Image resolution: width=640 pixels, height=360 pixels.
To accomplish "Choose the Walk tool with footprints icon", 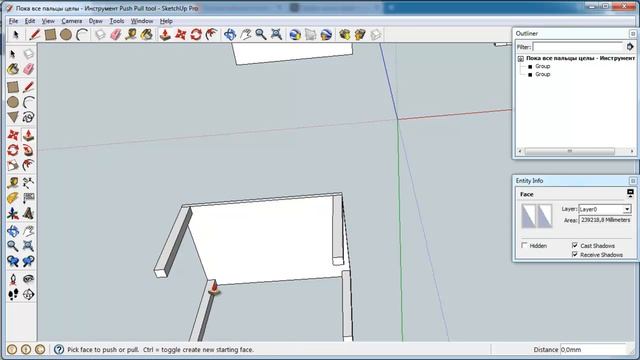I will (13, 294).
